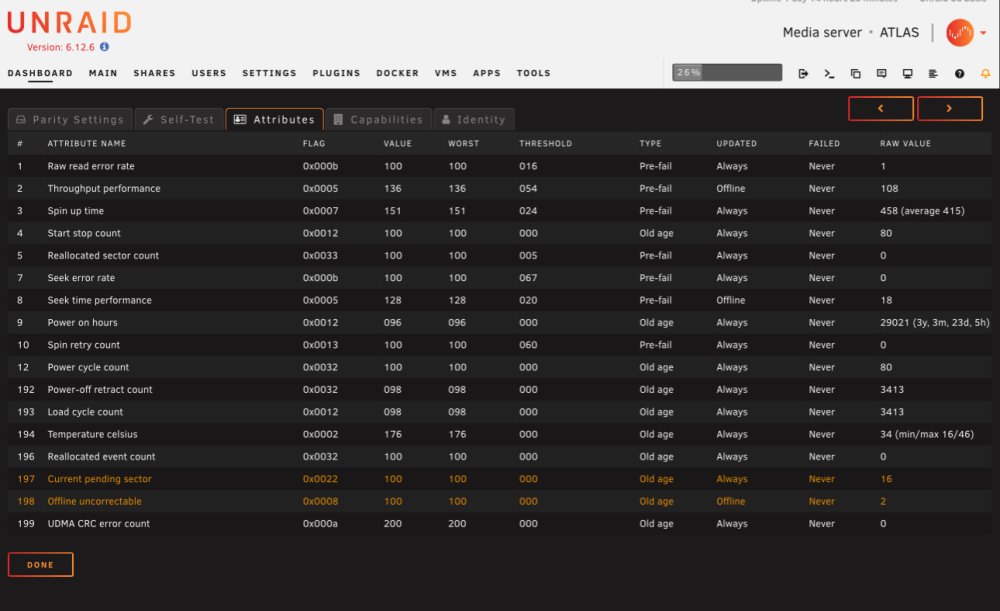Switch to the Self-Test tab

(x=179, y=119)
